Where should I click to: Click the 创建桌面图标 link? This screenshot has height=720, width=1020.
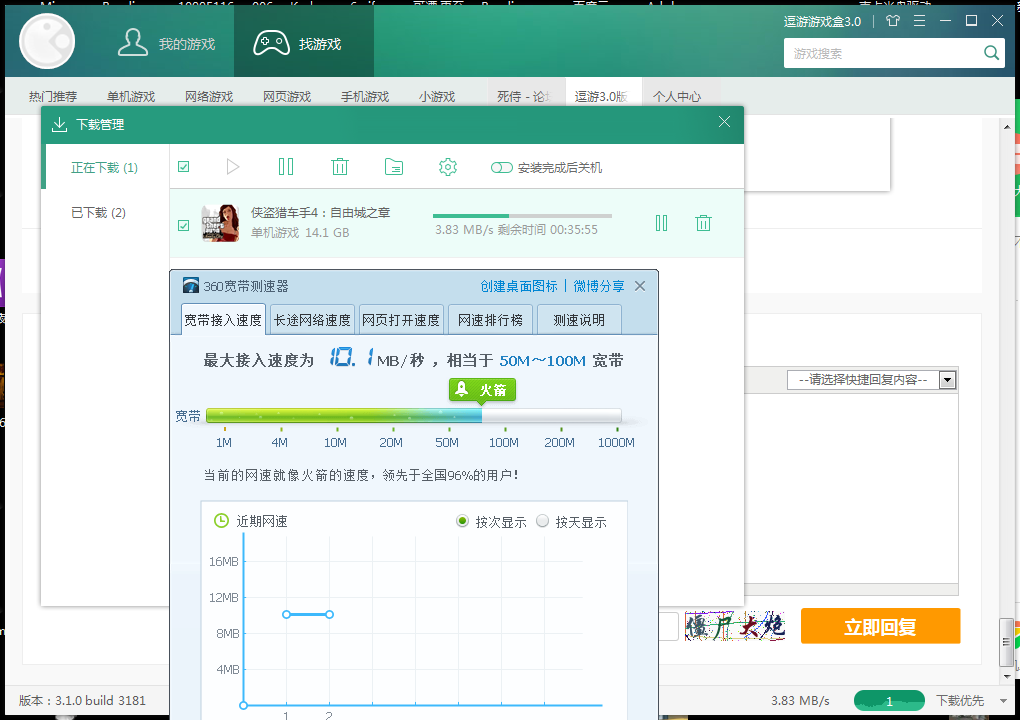coord(519,286)
